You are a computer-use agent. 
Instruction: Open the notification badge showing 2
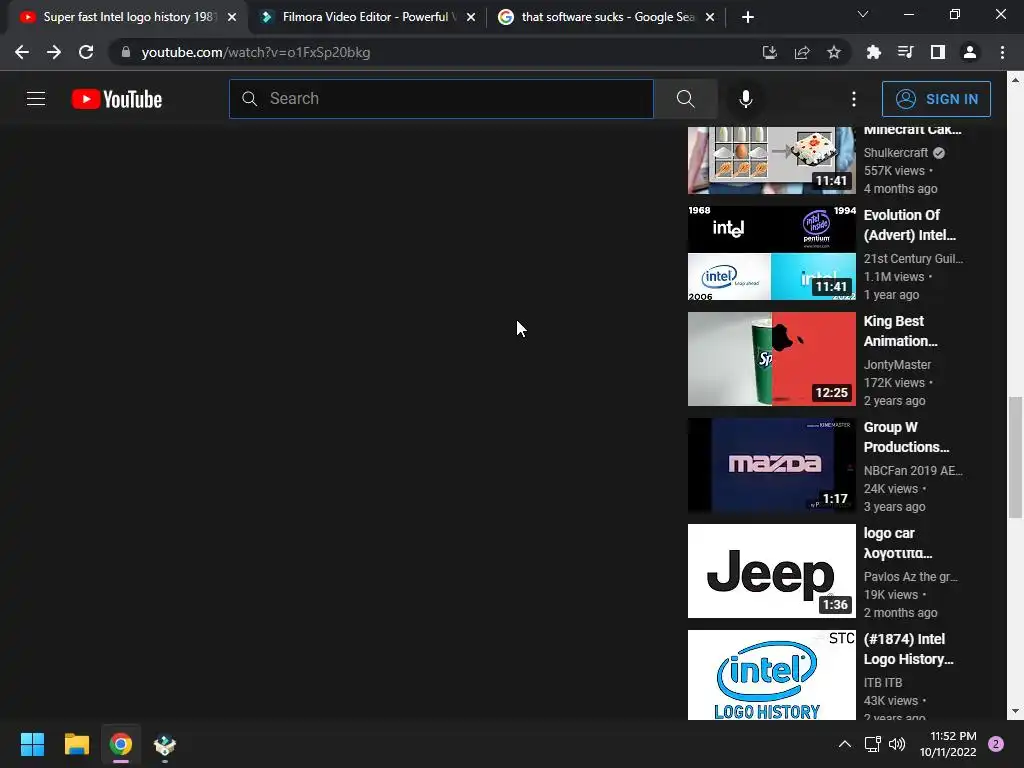[996, 744]
